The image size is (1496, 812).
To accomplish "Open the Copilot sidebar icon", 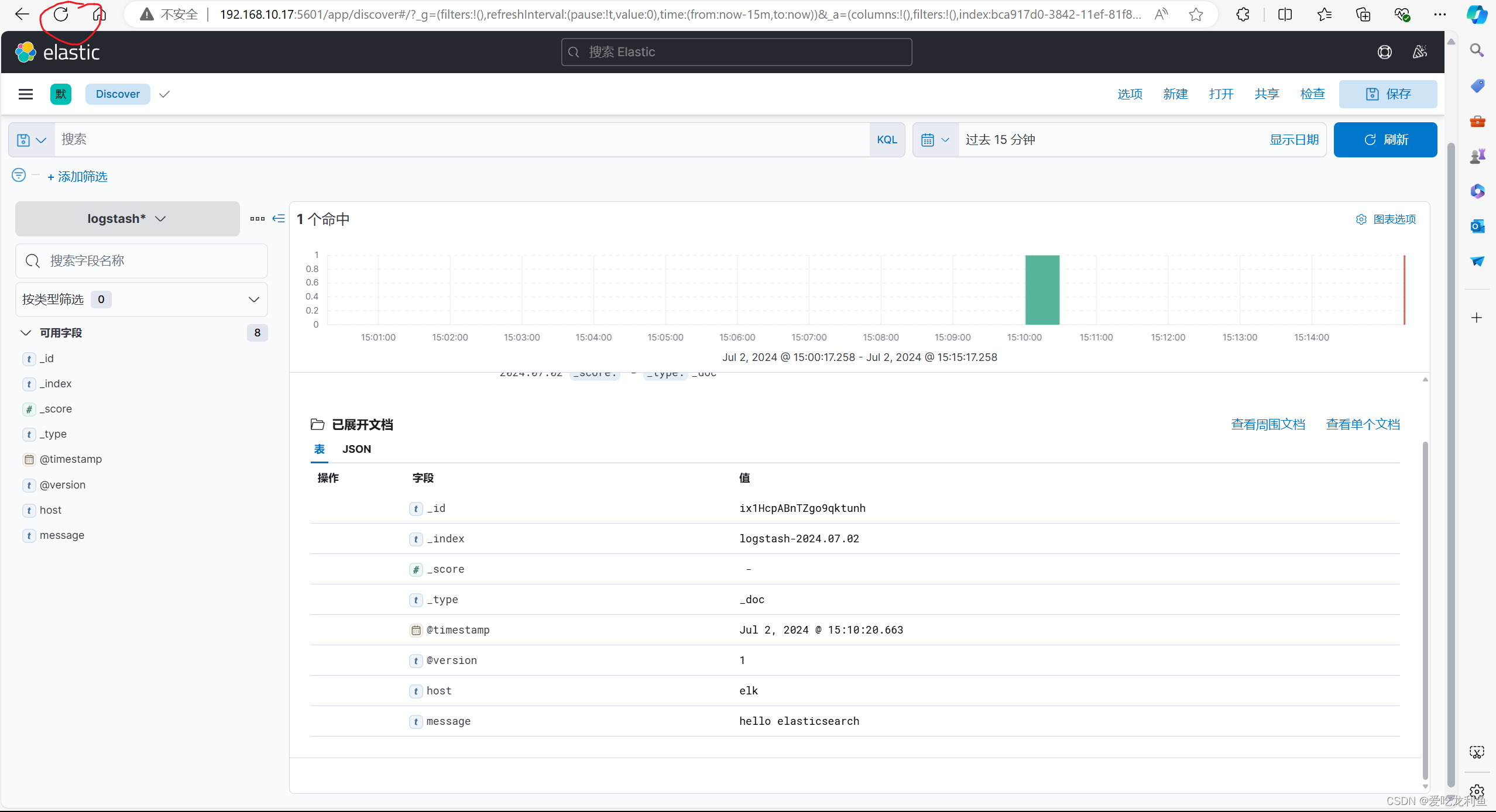I will tap(1477, 14).
